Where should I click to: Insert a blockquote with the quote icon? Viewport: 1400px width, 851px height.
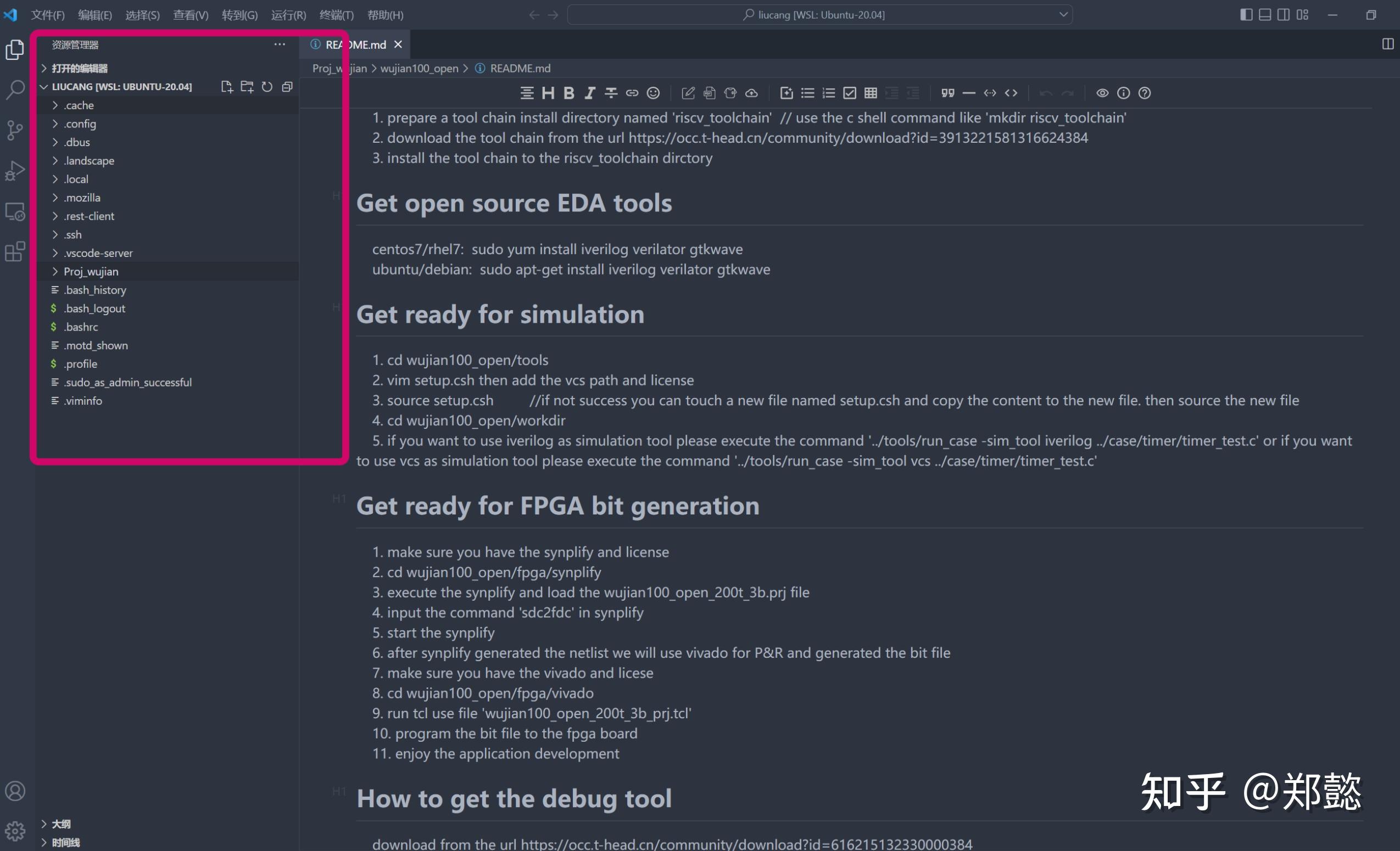(x=947, y=93)
